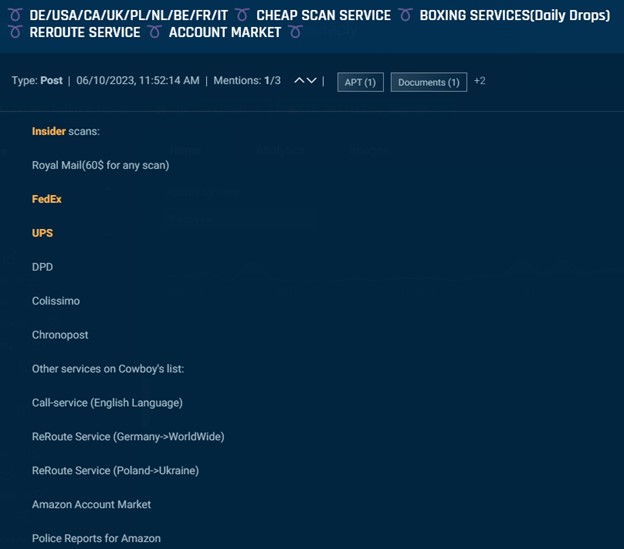The width and height of the screenshot is (624, 549).
Task: Click 'Amazon Account Market' line
Action: point(92,504)
